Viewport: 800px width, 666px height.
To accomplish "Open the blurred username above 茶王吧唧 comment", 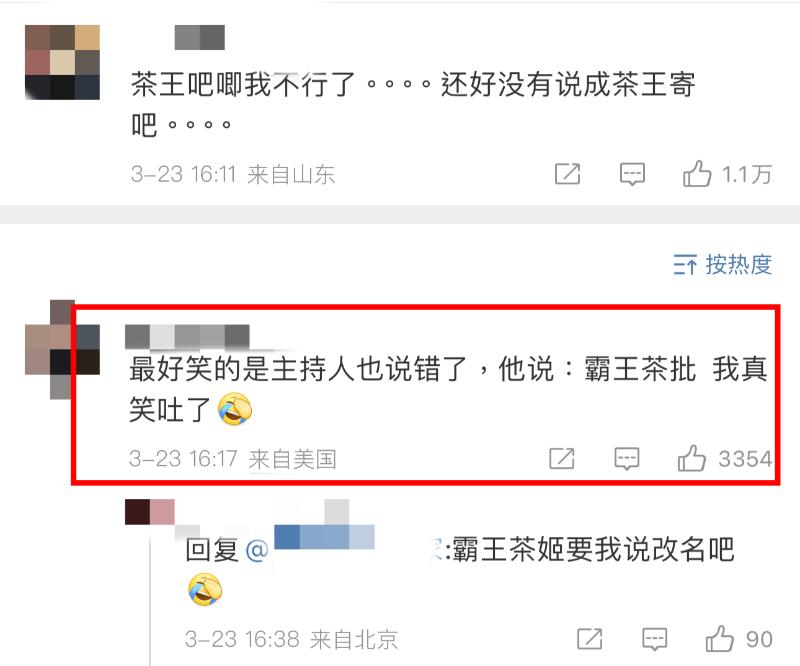I will (x=199, y=37).
